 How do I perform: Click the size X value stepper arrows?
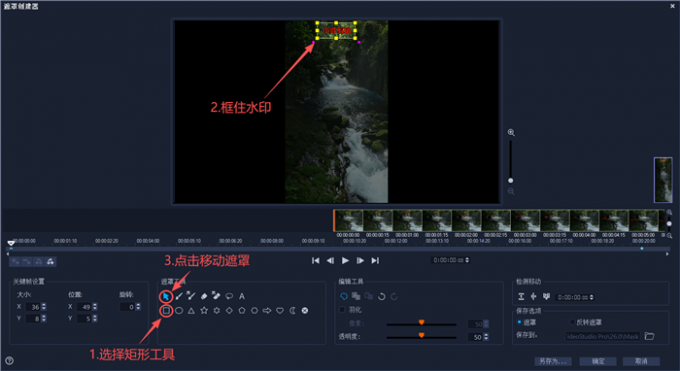point(44,307)
